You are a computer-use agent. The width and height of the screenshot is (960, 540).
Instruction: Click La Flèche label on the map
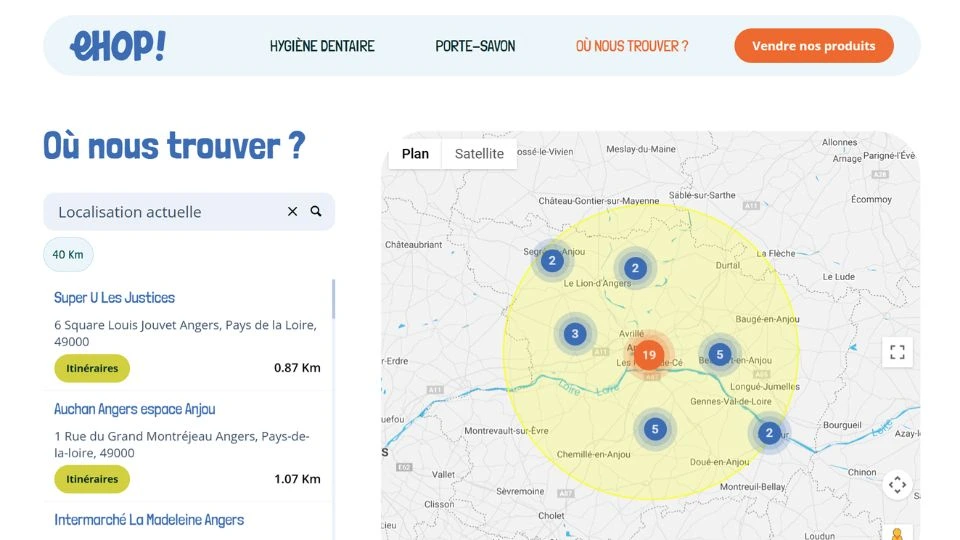coord(776,253)
